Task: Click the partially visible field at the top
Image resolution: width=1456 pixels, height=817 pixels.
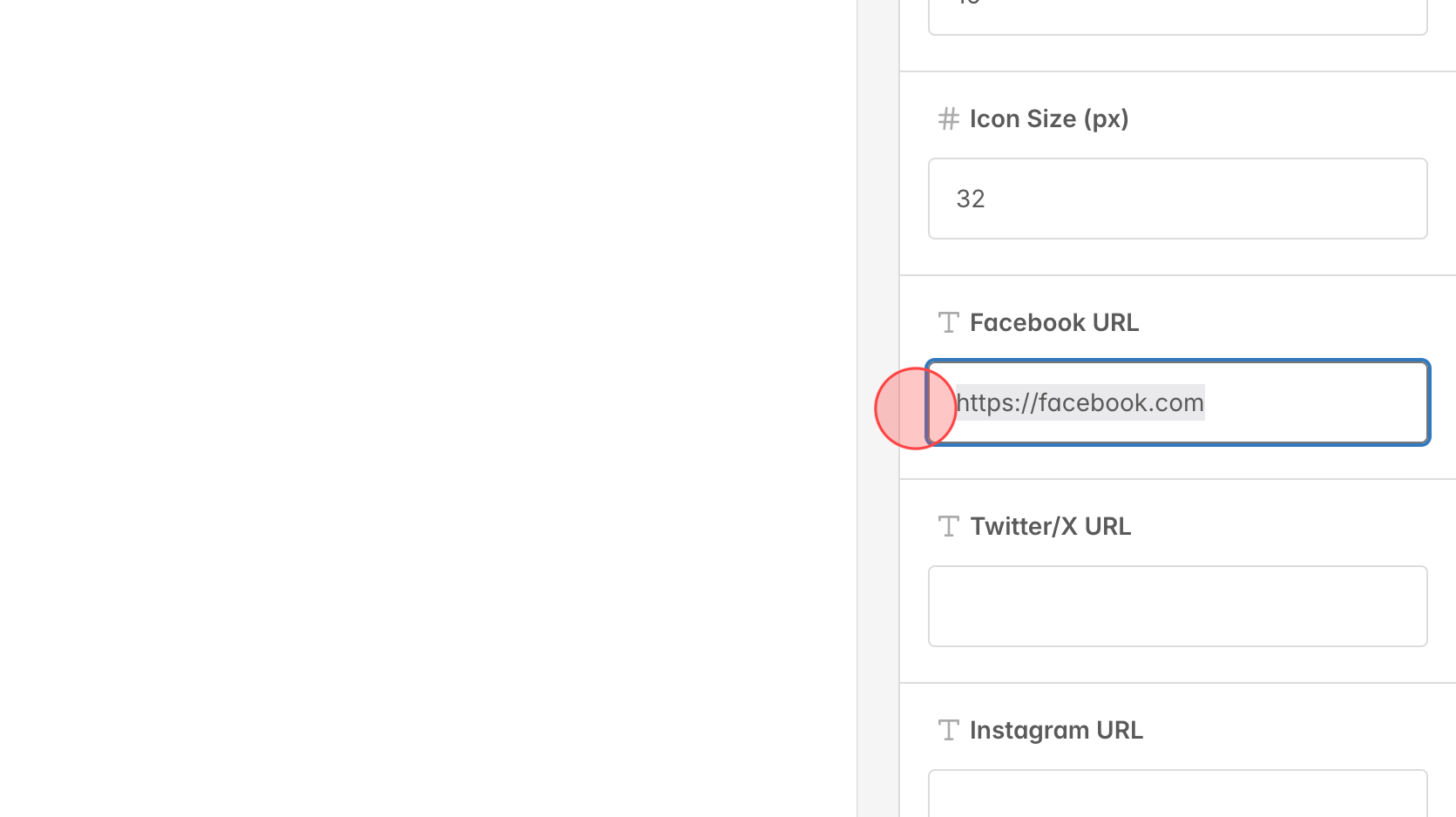Action: pyautogui.click(x=1176, y=13)
